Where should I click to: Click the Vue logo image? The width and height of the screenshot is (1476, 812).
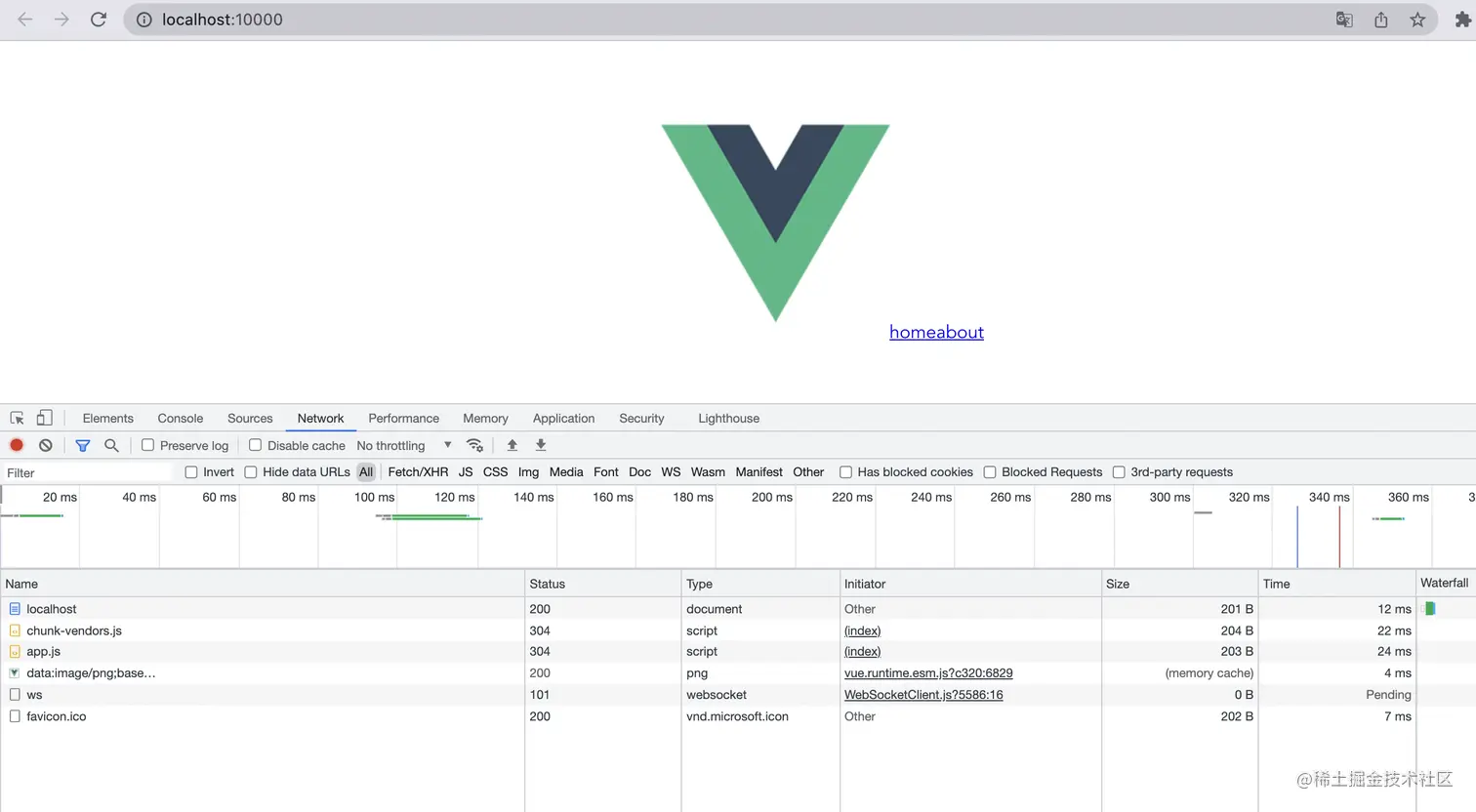click(x=775, y=223)
